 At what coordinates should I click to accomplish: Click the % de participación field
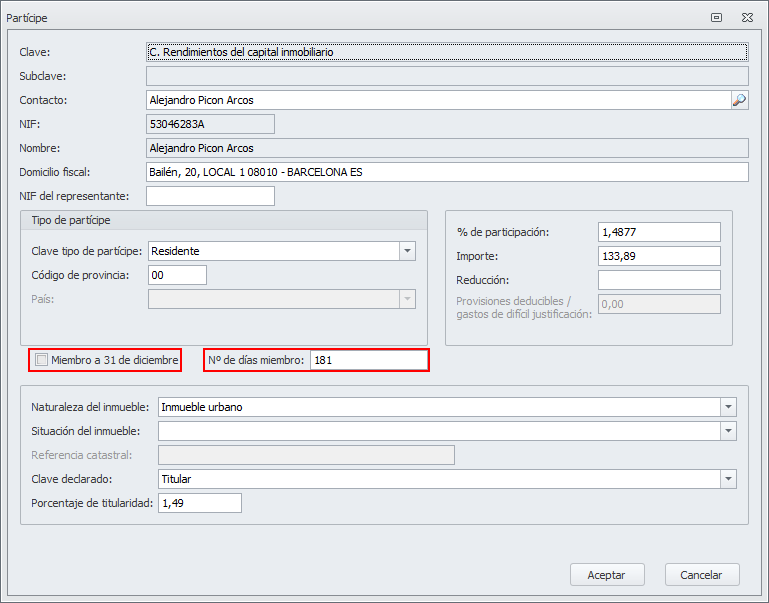click(659, 232)
